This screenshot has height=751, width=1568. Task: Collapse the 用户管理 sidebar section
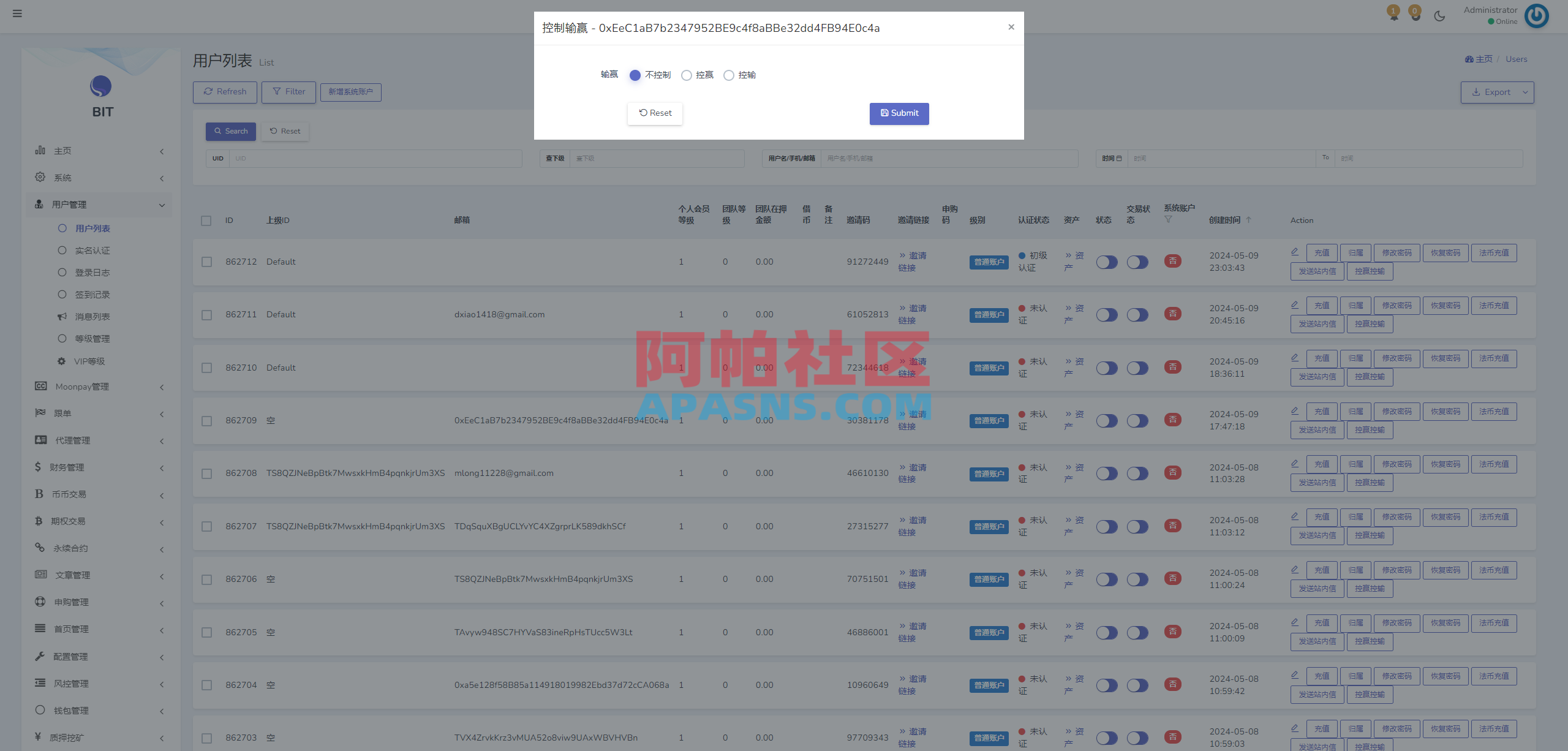pos(162,205)
